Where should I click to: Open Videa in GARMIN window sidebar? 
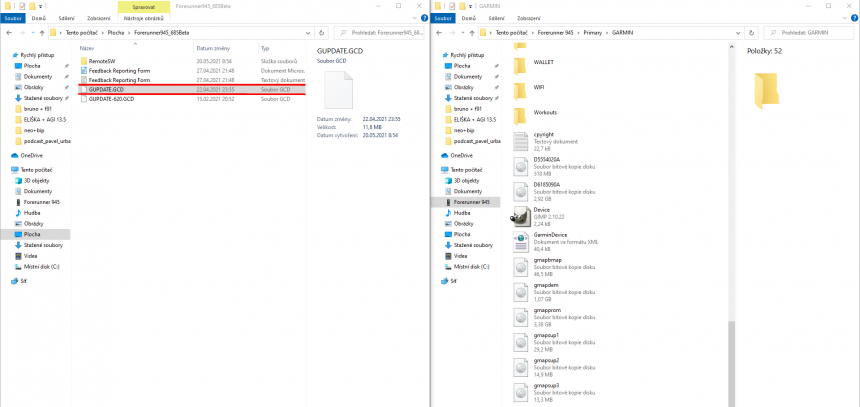(455, 256)
